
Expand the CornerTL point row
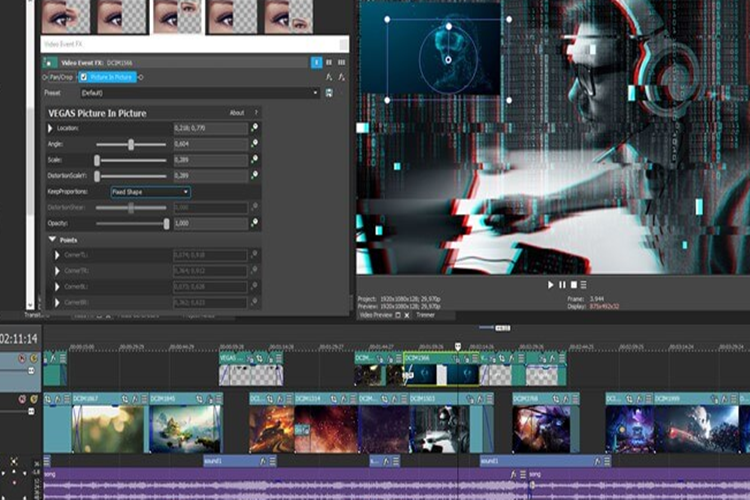pyautogui.click(x=57, y=255)
